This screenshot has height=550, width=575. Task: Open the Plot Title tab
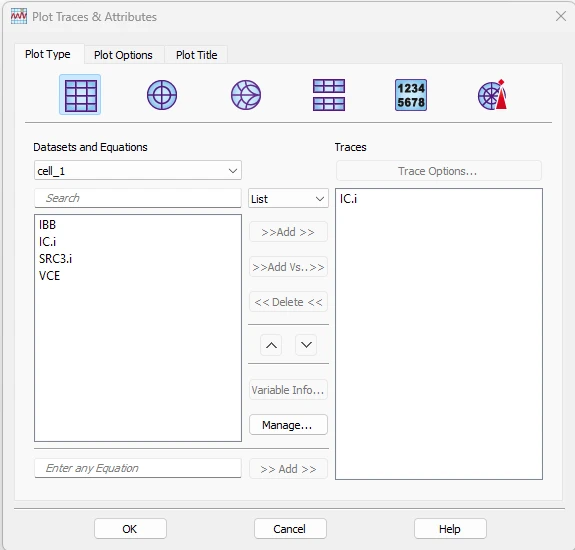pos(197,55)
